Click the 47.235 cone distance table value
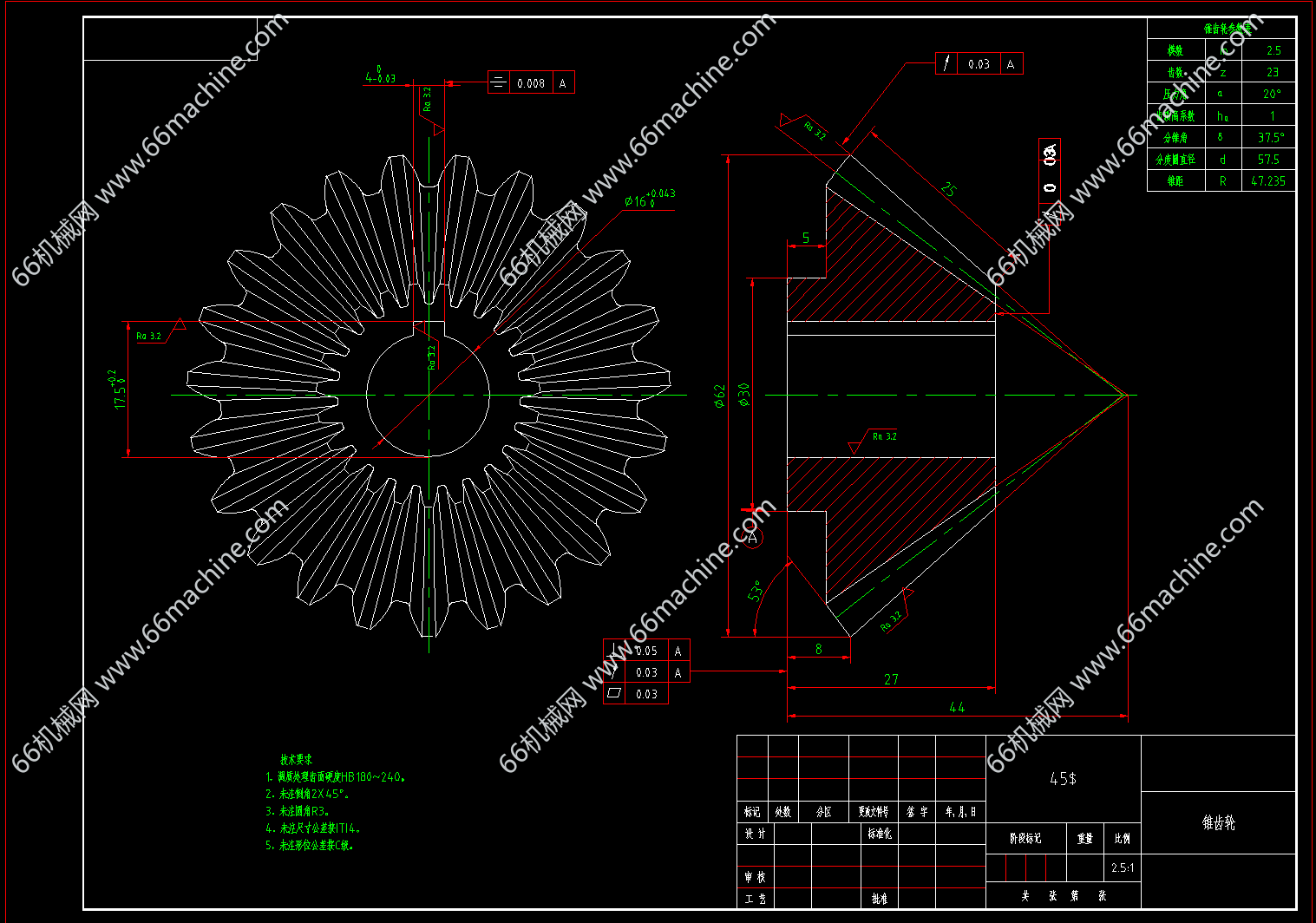Viewport: 1316px width, 923px height. coord(1268,181)
